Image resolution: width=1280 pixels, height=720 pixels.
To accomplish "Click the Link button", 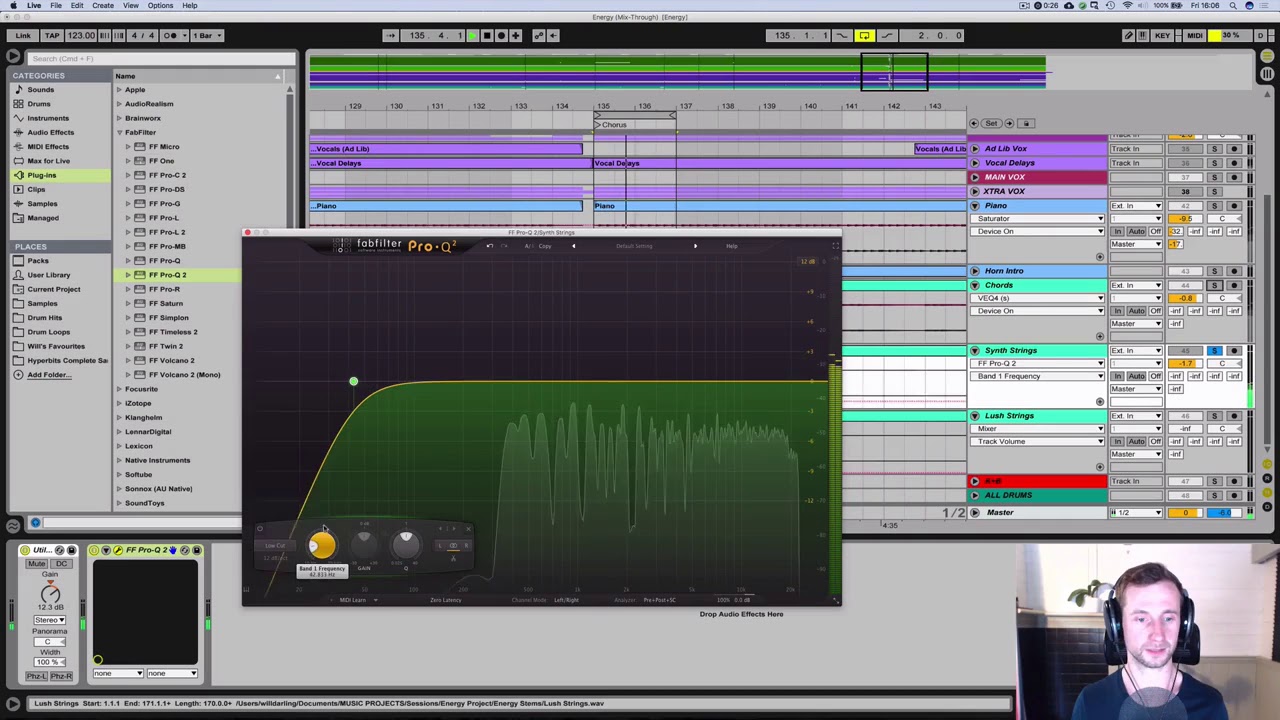I will (x=22, y=35).
